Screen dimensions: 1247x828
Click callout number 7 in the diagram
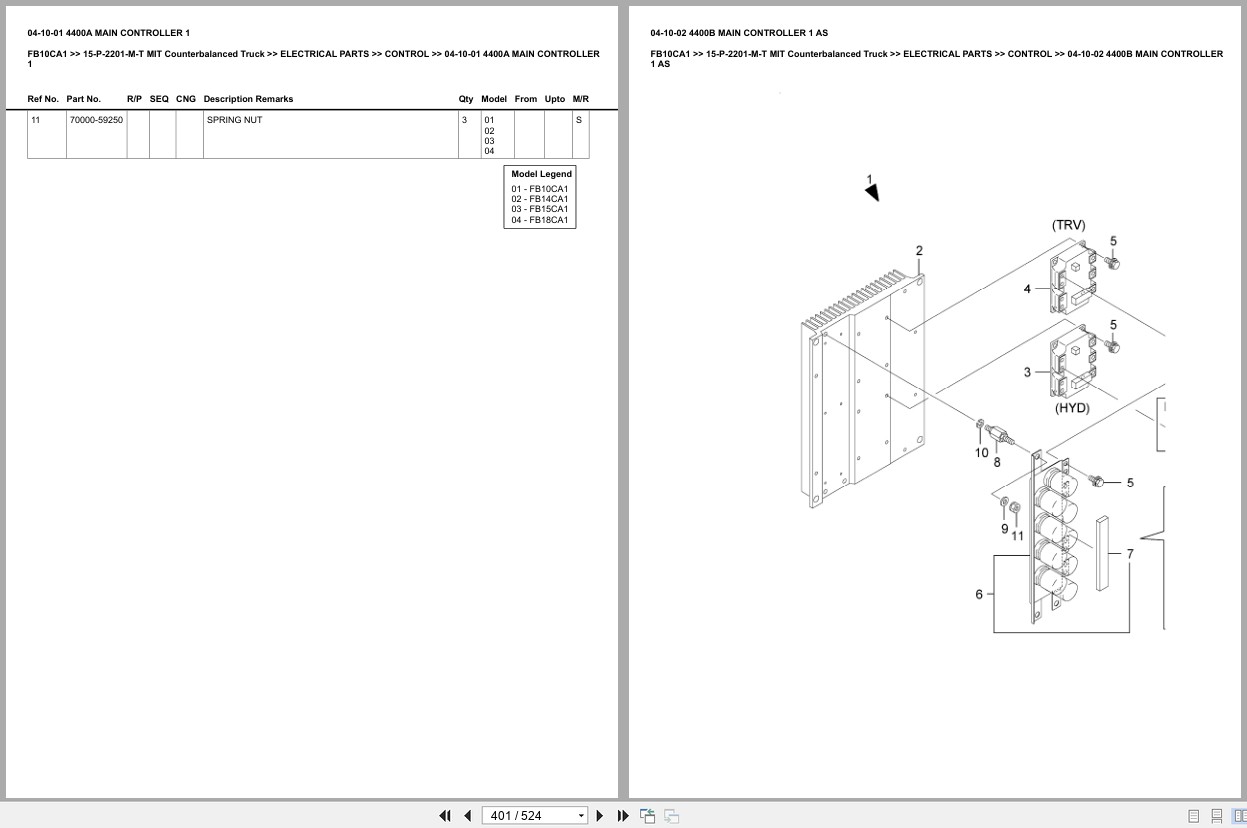tap(1130, 553)
